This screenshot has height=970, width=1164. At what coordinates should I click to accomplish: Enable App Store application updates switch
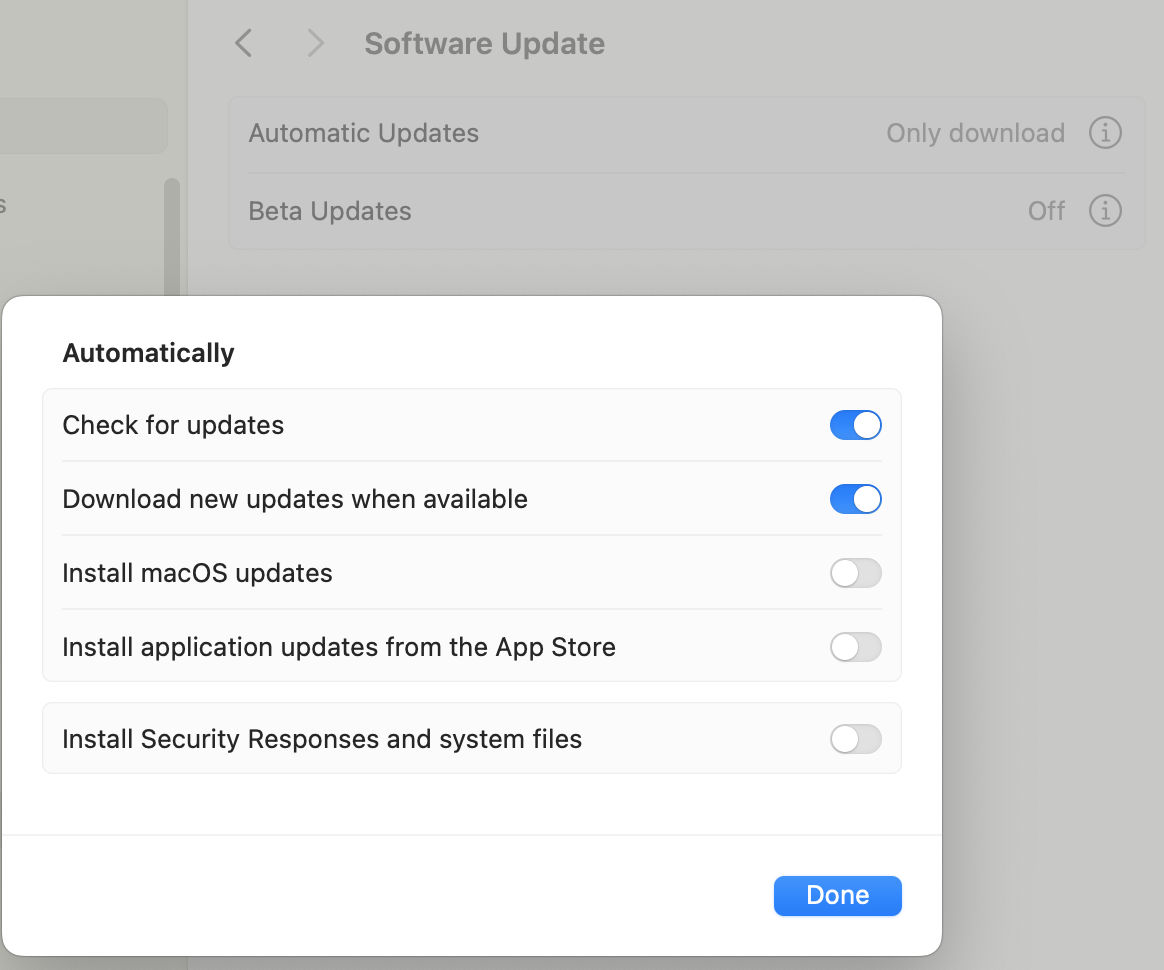click(x=855, y=647)
